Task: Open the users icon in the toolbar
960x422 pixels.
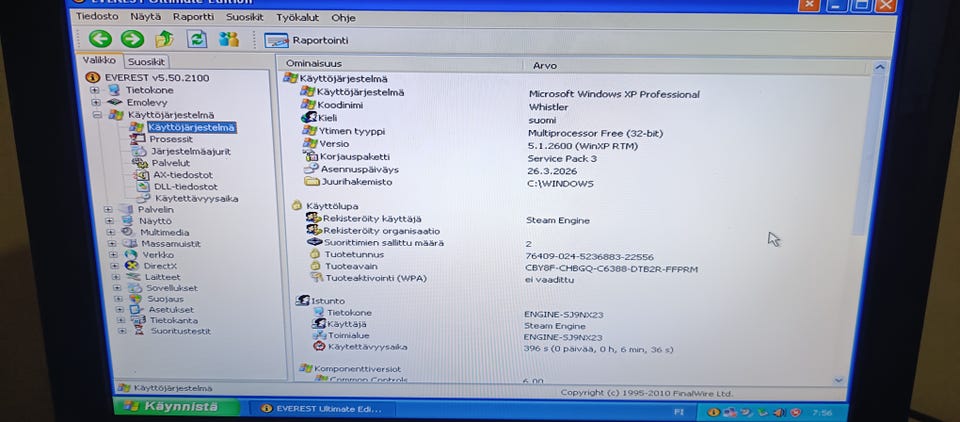Action: tap(228, 39)
